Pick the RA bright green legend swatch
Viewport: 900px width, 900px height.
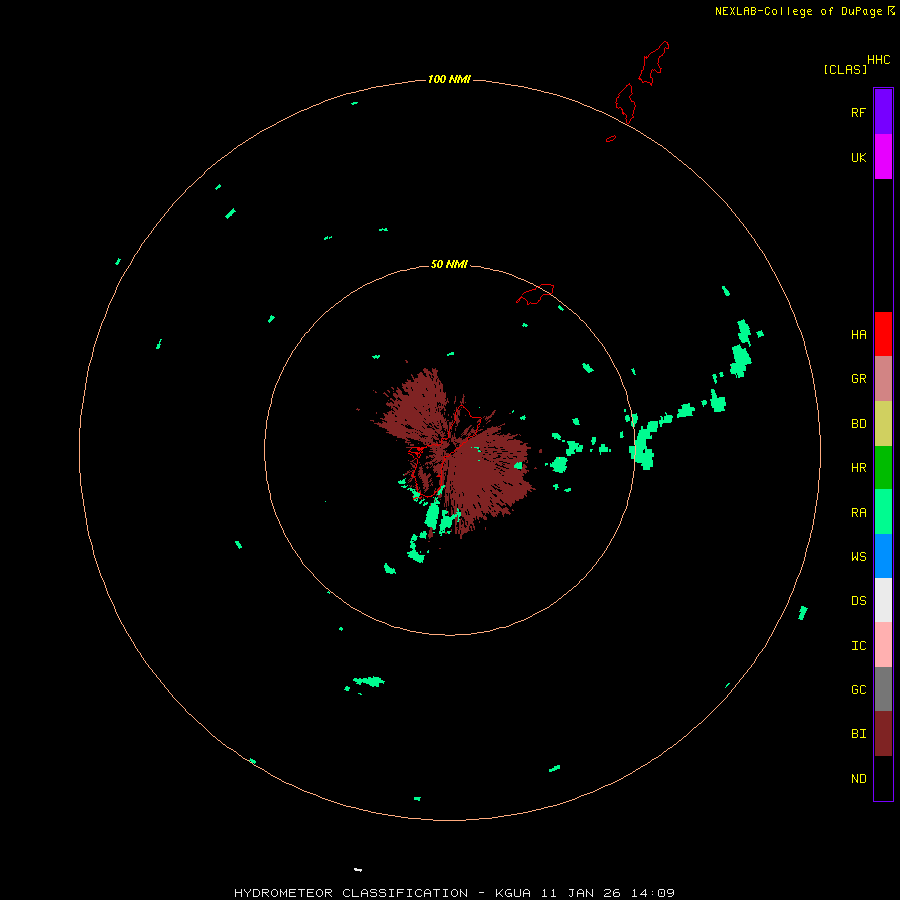883,512
